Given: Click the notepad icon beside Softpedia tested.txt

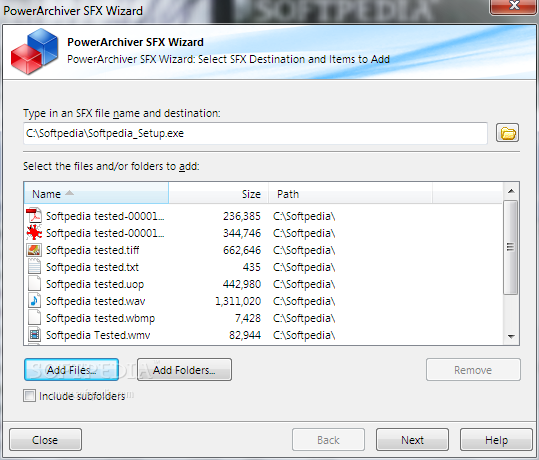Looking at the screenshot, I should (x=34, y=267).
